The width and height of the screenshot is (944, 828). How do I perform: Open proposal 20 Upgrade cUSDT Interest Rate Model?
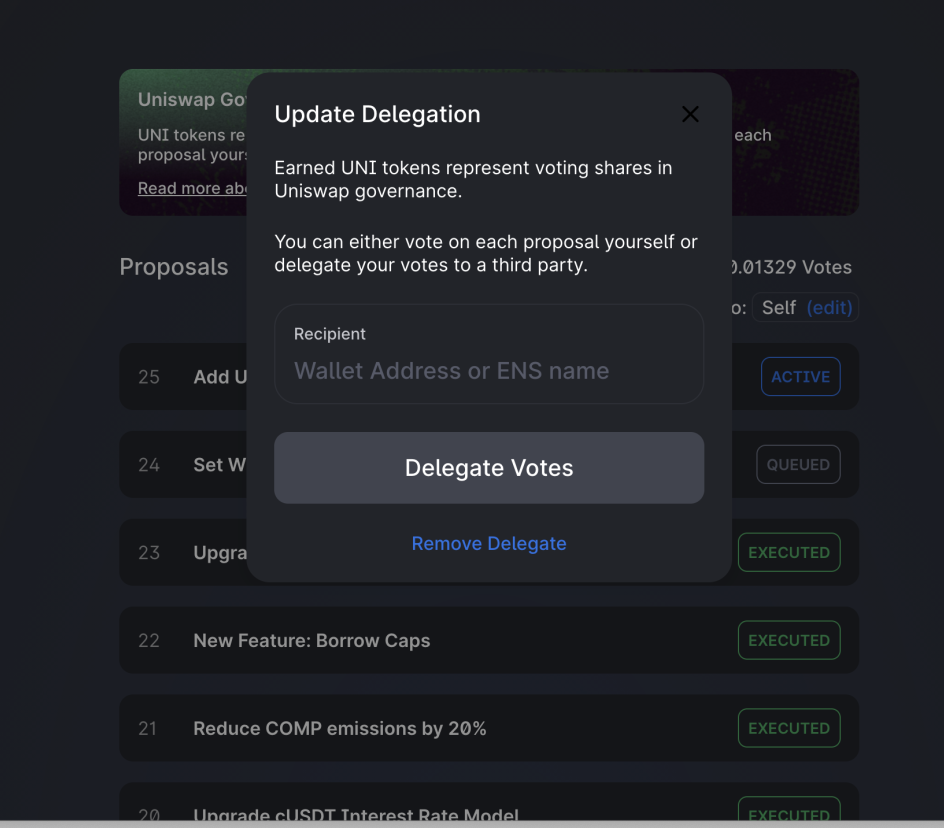355,814
